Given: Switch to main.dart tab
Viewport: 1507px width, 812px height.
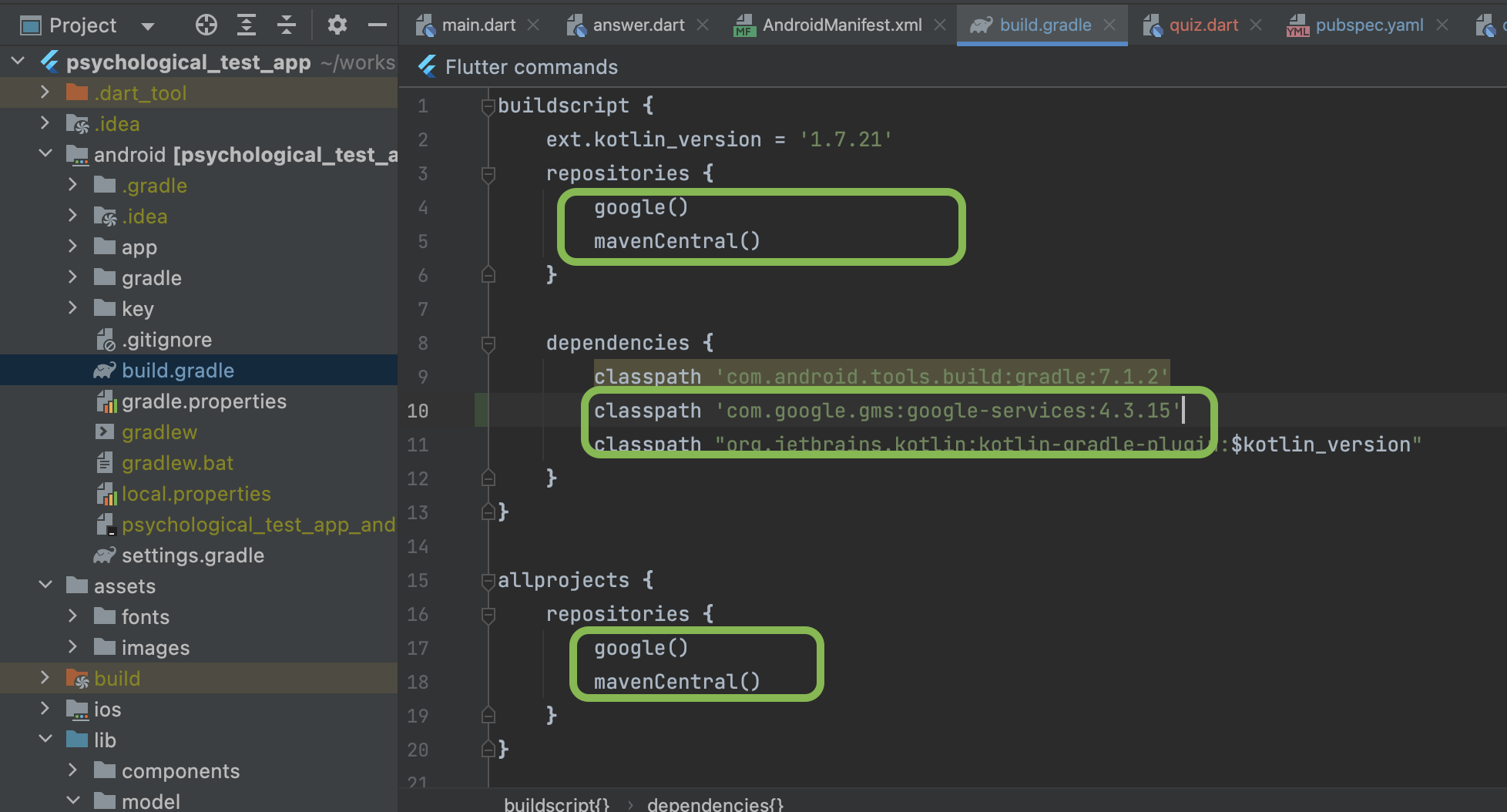Looking at the screenshot, I should pyautogui.click(x=478, y=25).
